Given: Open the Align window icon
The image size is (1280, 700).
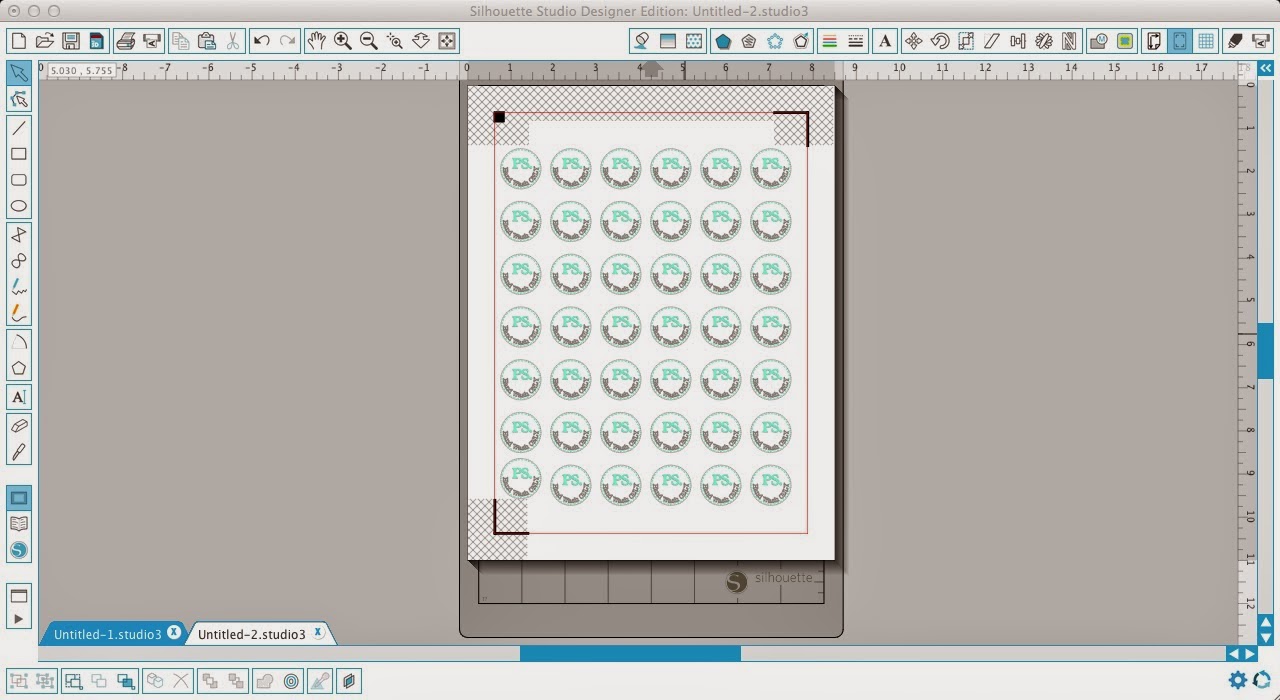Looking at the screenshot, I should (1017, 41).
